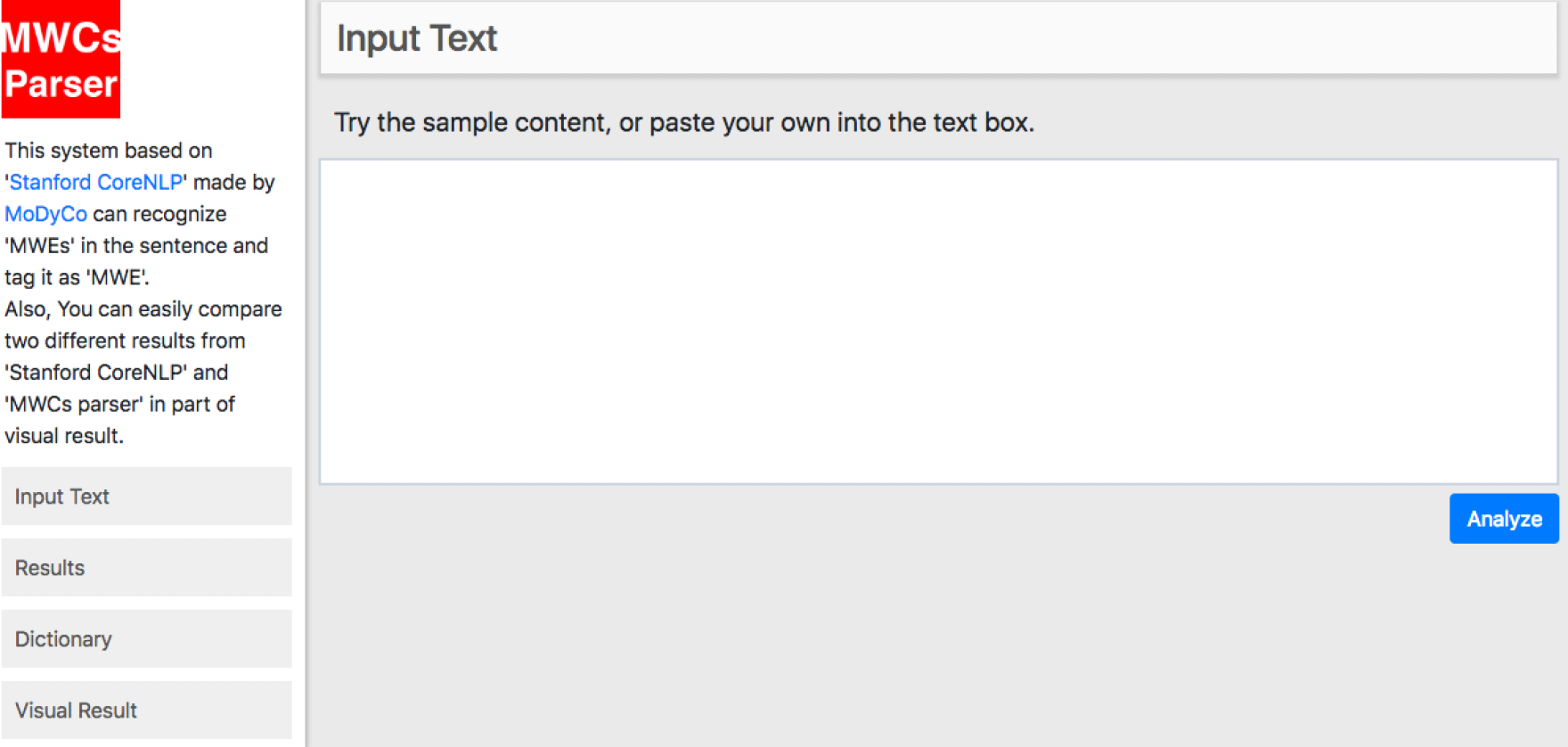Switch to Visual Result in sidebar
This screenshot has height=747, width=1568.
click(146, 710)
